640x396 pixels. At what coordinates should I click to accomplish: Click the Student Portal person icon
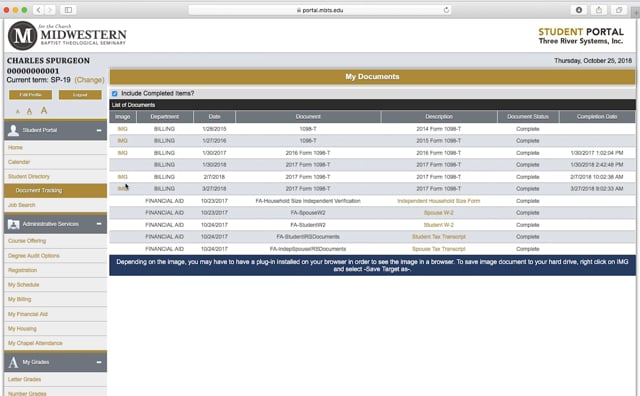[x=13, y=130]
